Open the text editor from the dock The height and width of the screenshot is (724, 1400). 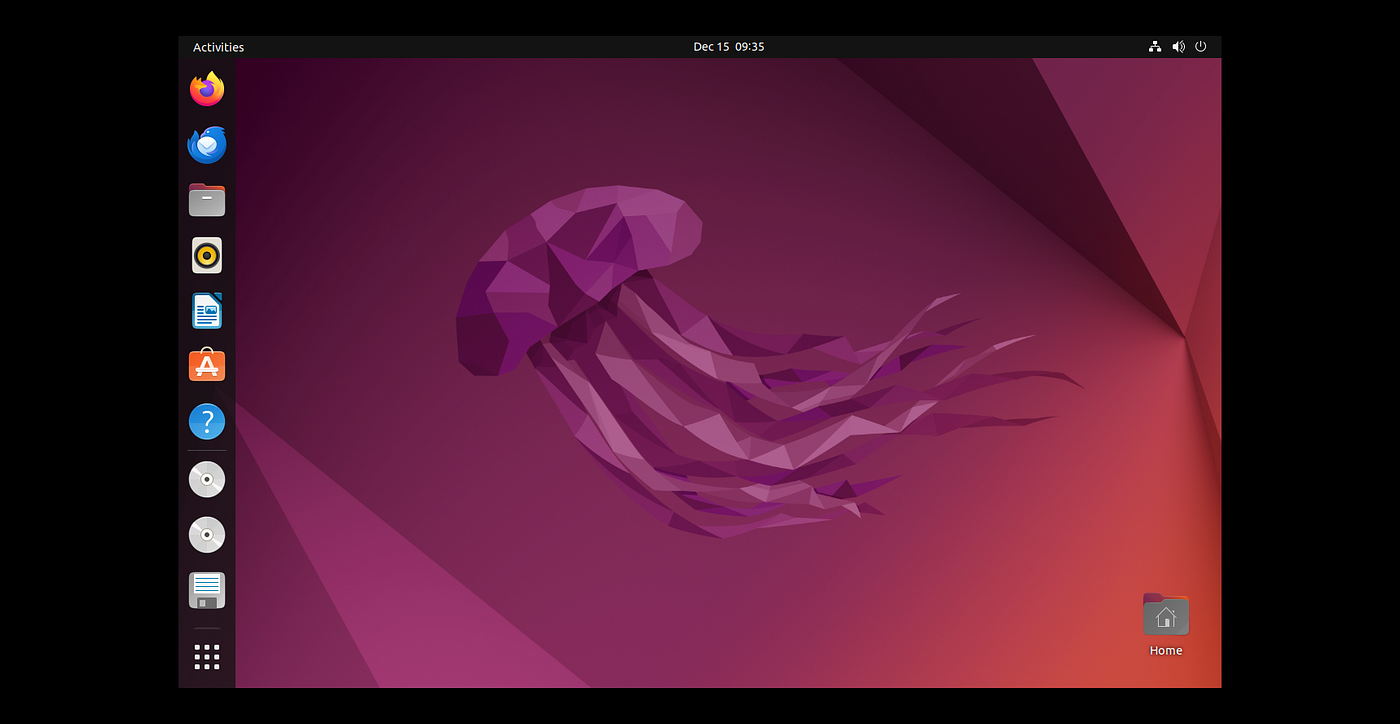[x=206, y=590]
